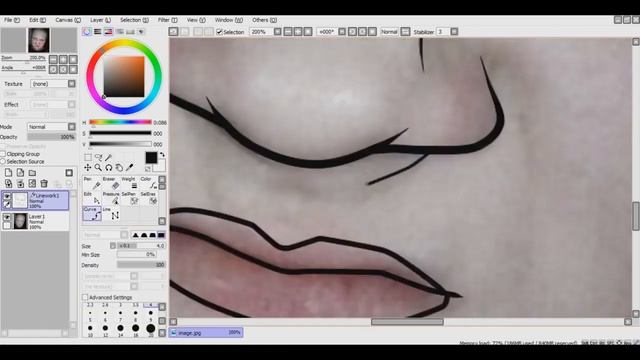Switch to the image.jpg canvas tab

pos(206,333)
